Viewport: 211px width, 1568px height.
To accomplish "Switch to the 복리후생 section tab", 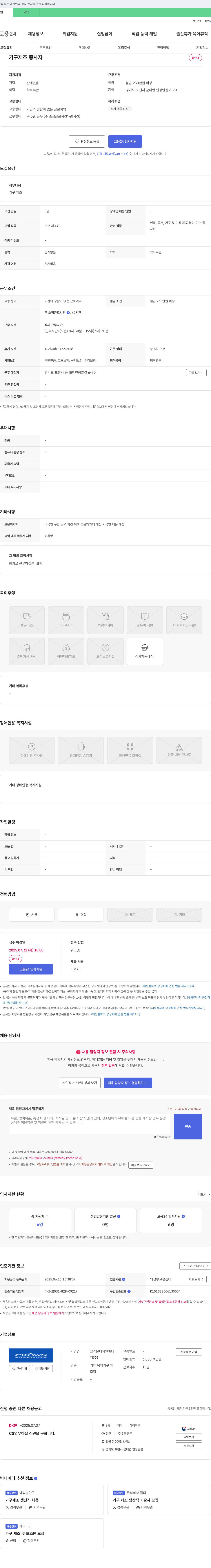I will pos(124,47).
